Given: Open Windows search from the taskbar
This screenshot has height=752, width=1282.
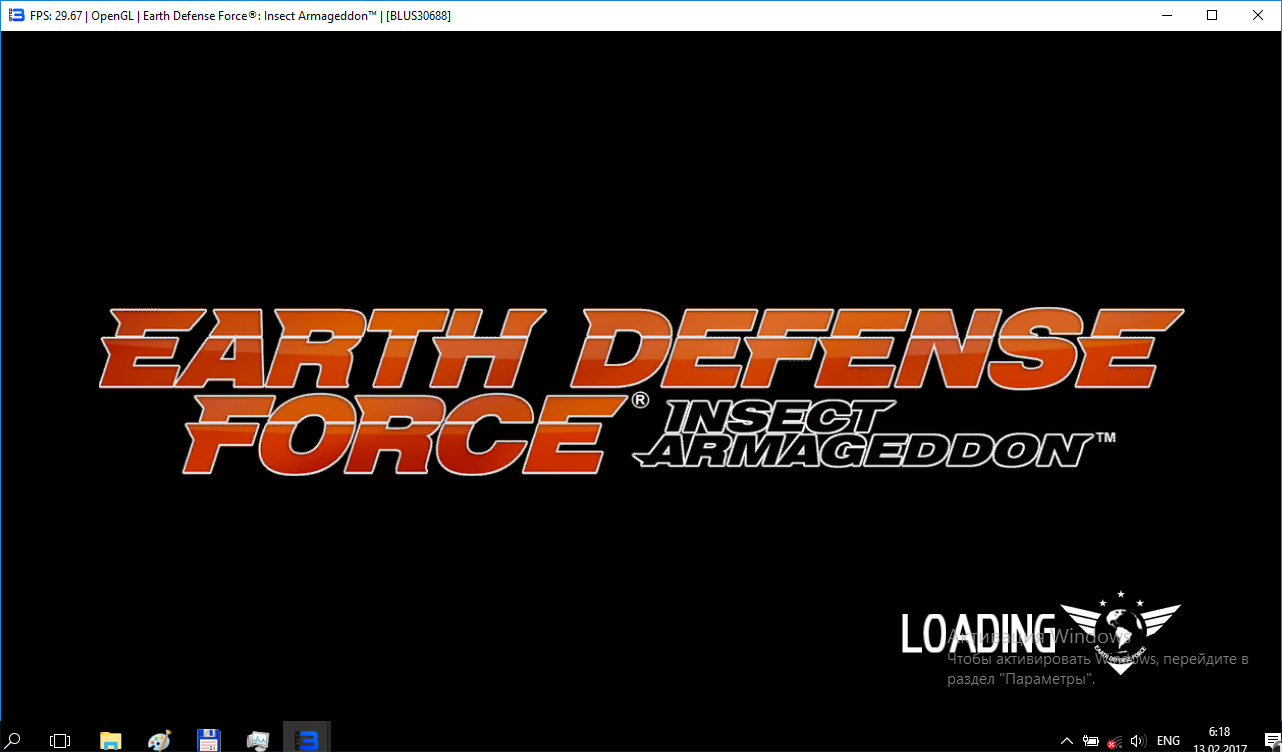Looking at the screenshot, I should 15,740.
